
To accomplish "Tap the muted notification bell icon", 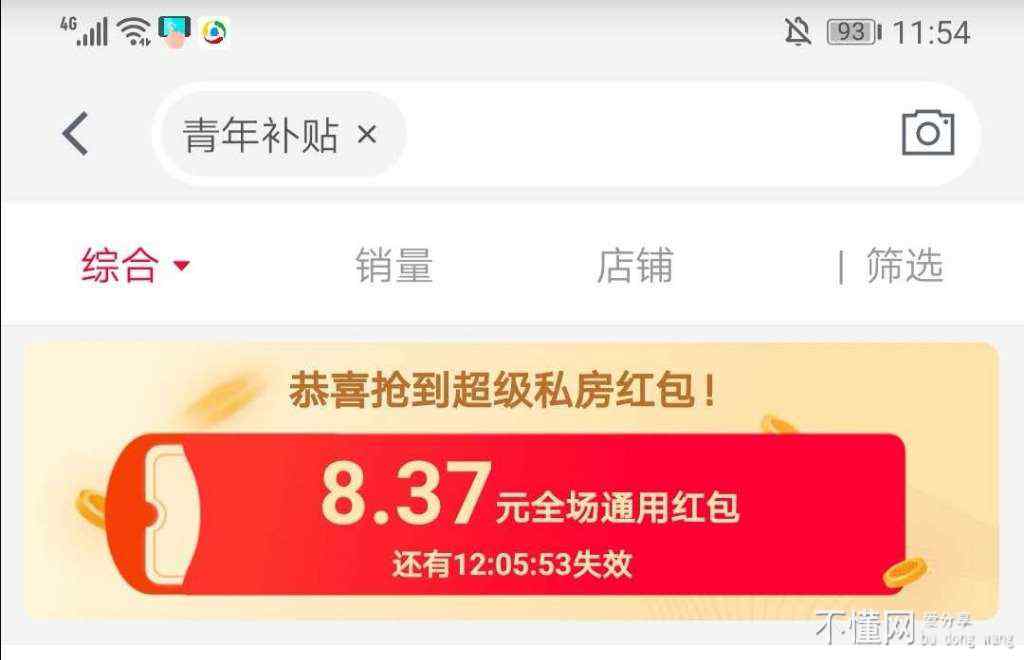I will [x=797, y=31].
